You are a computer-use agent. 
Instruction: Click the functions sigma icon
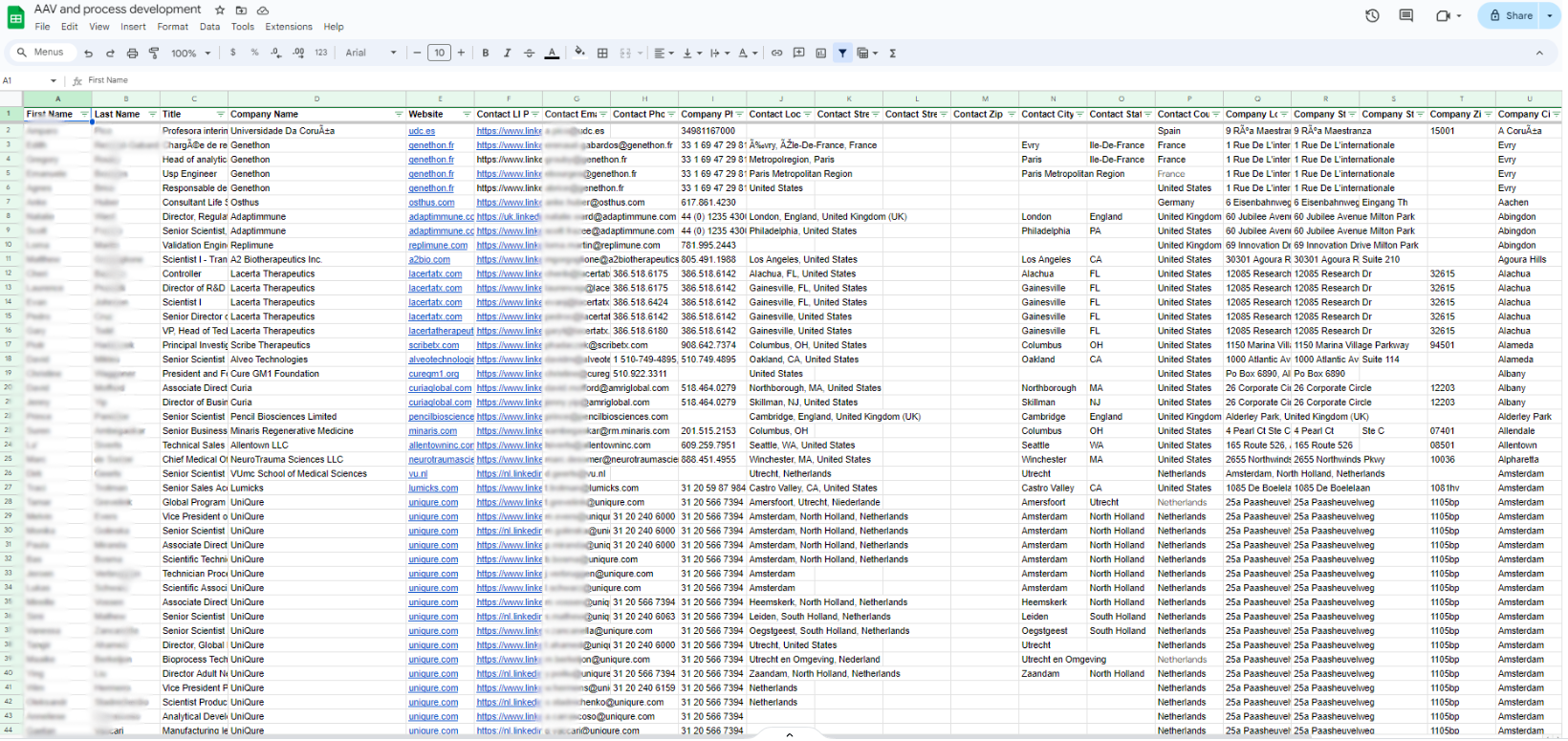click(x=892, y=54)
